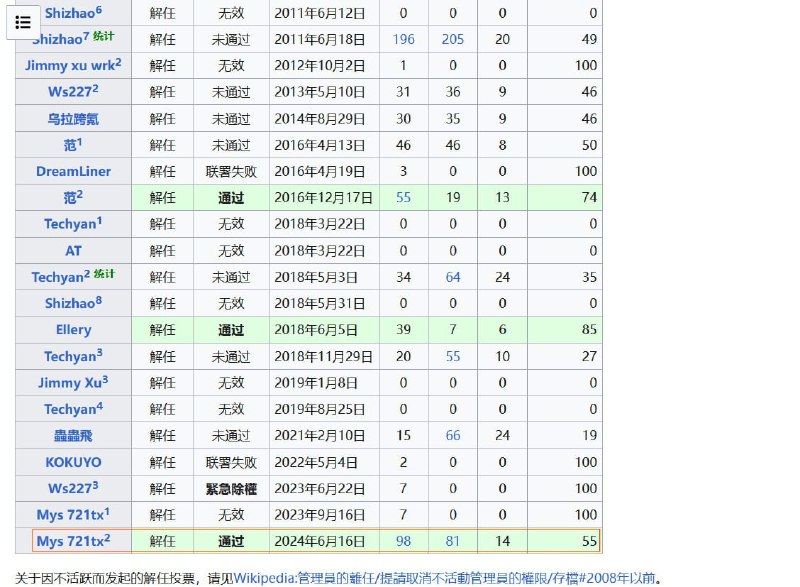The height and width of the screenshot is (587, 800).
Task: Click the 蟲蟲飛 username link
Action: 72,435
